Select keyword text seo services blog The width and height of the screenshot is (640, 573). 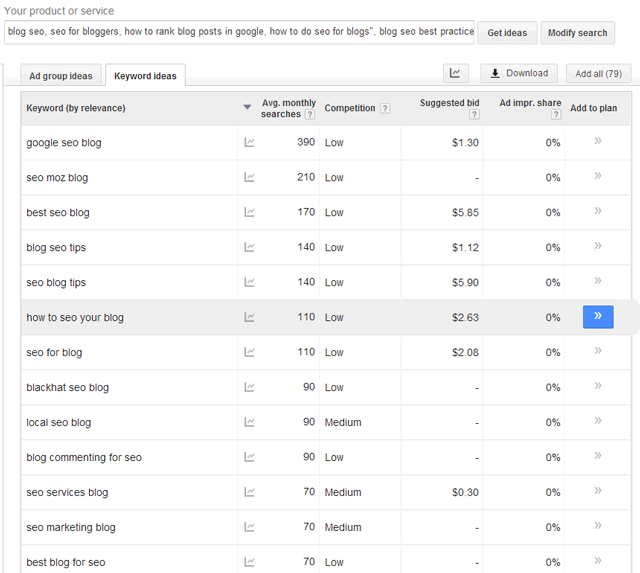(67, 492)
